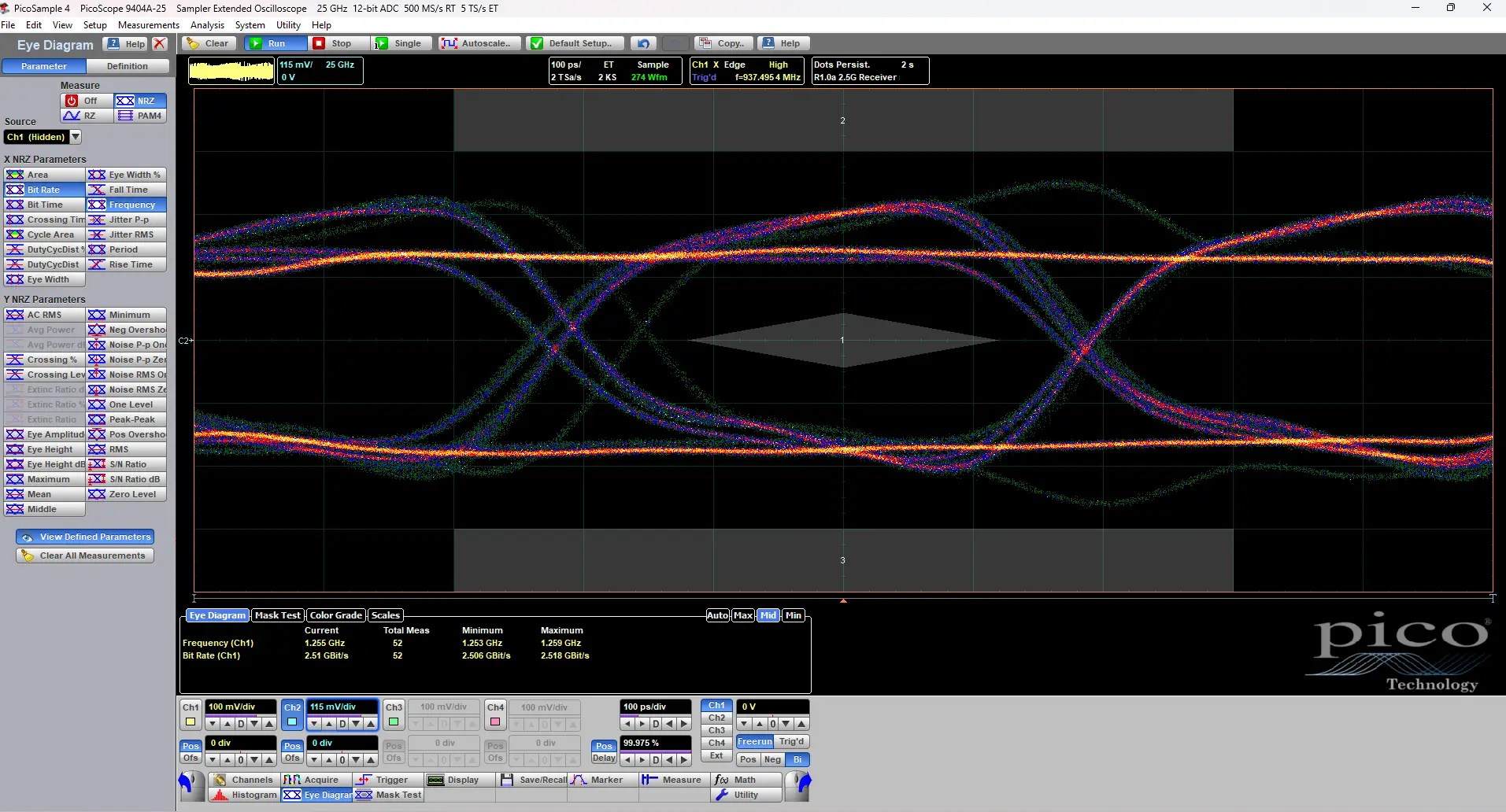Step delay left with first arrow

(x=628, y=760)
